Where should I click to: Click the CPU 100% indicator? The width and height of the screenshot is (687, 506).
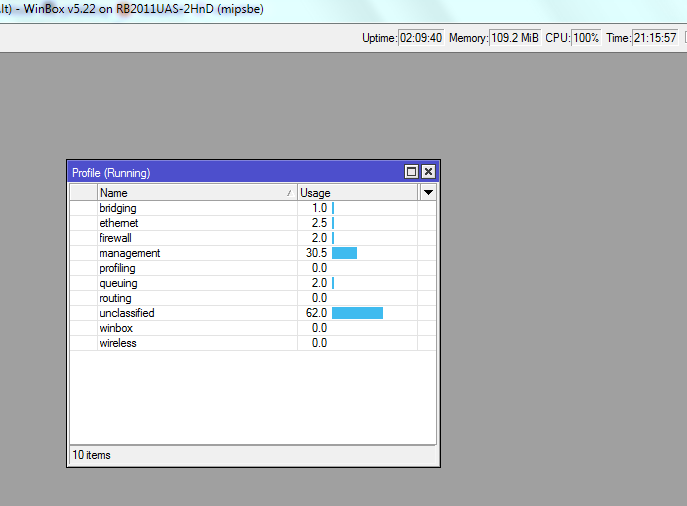tap(586, 38)
